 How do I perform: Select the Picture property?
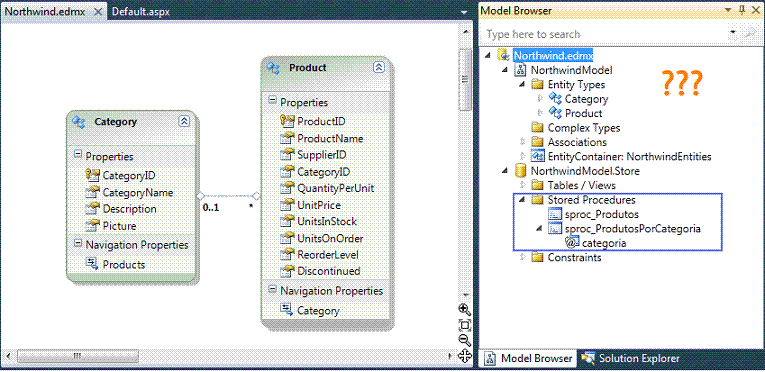[x=111, y=226]
